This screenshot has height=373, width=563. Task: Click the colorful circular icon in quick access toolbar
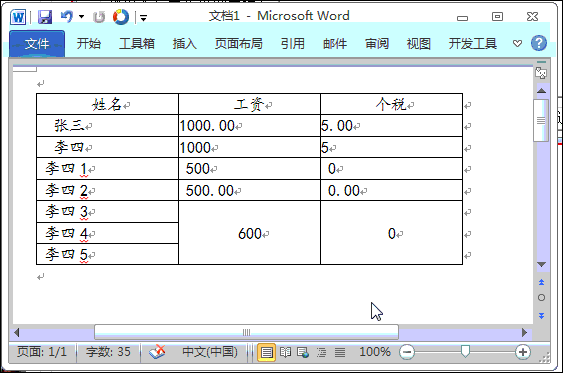pos(121,17)
